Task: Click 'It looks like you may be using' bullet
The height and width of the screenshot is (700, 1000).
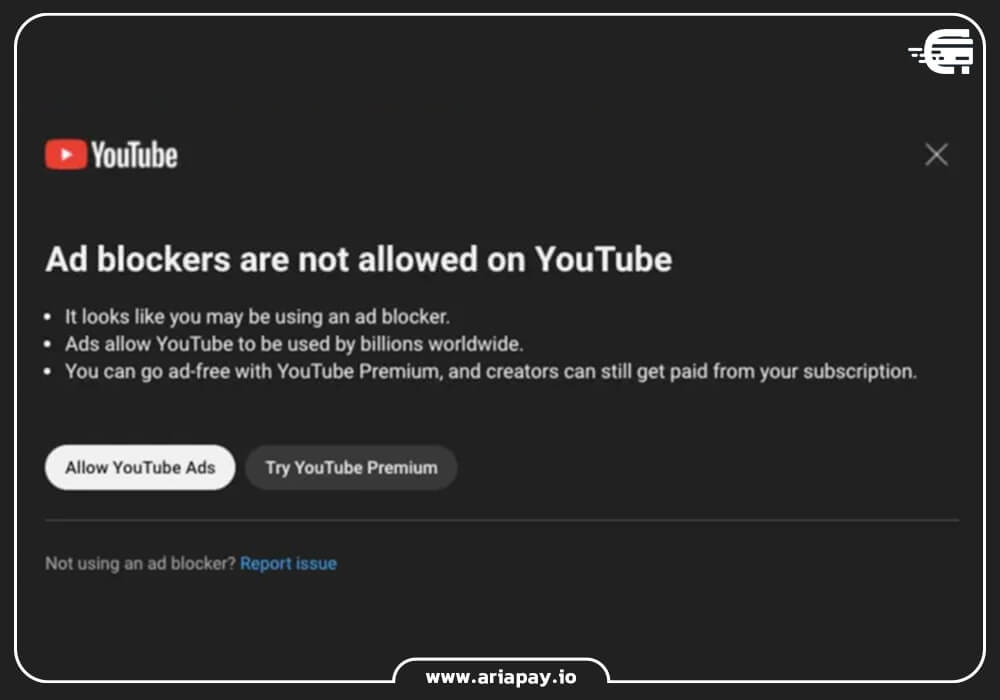Action: point(257,317)
